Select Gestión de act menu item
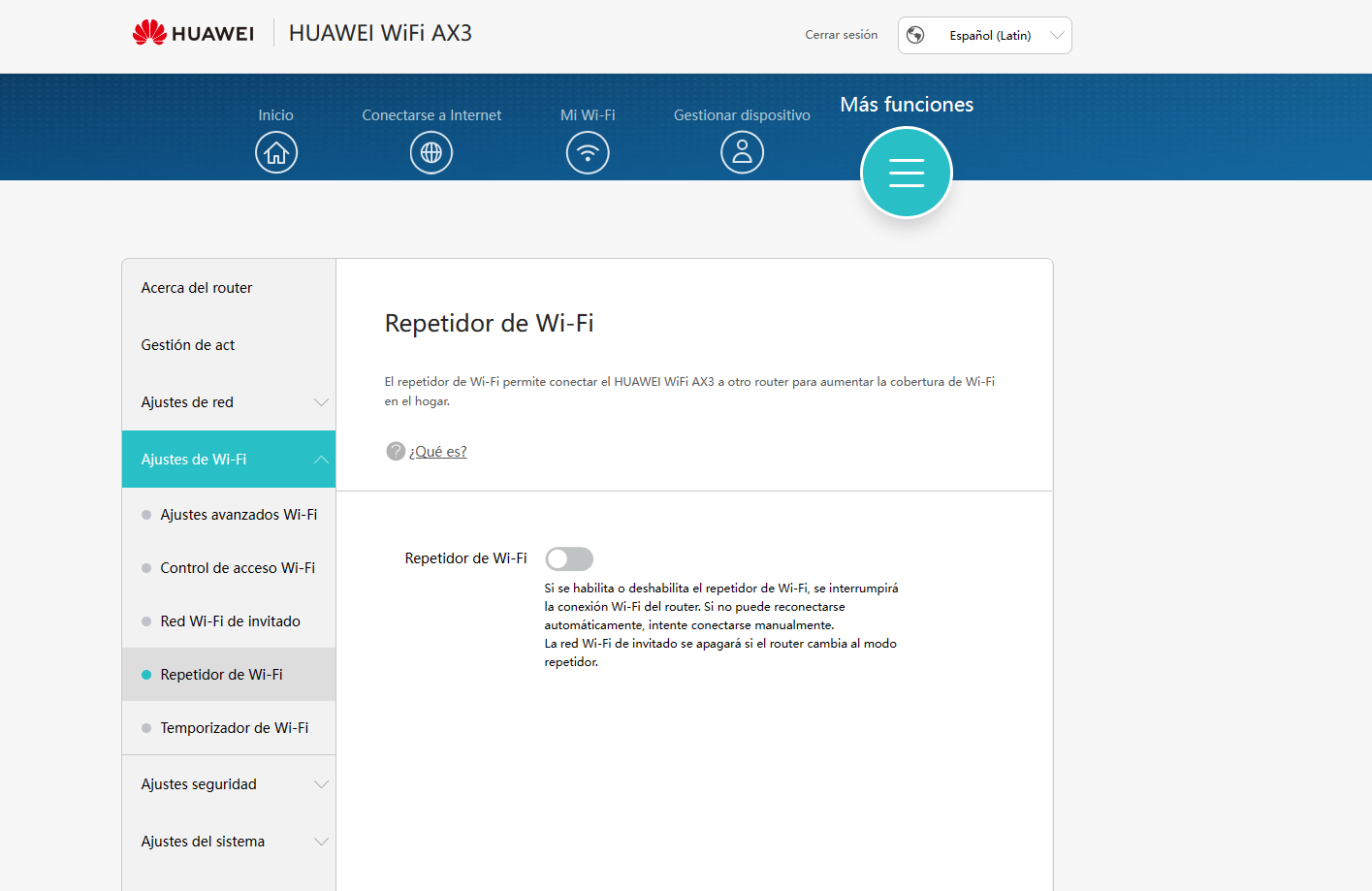Viewport: 1372px width, 891px height. click(188, 345)
